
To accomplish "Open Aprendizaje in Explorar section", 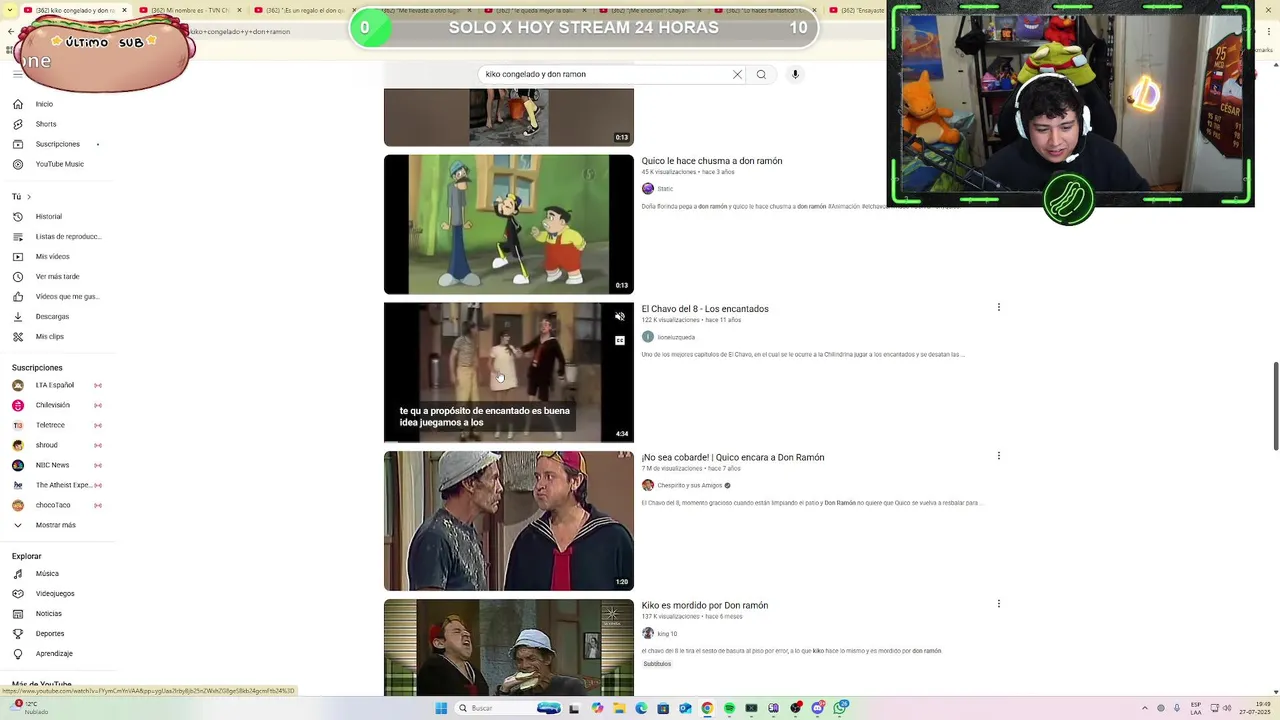I will [x=54, y=653].
